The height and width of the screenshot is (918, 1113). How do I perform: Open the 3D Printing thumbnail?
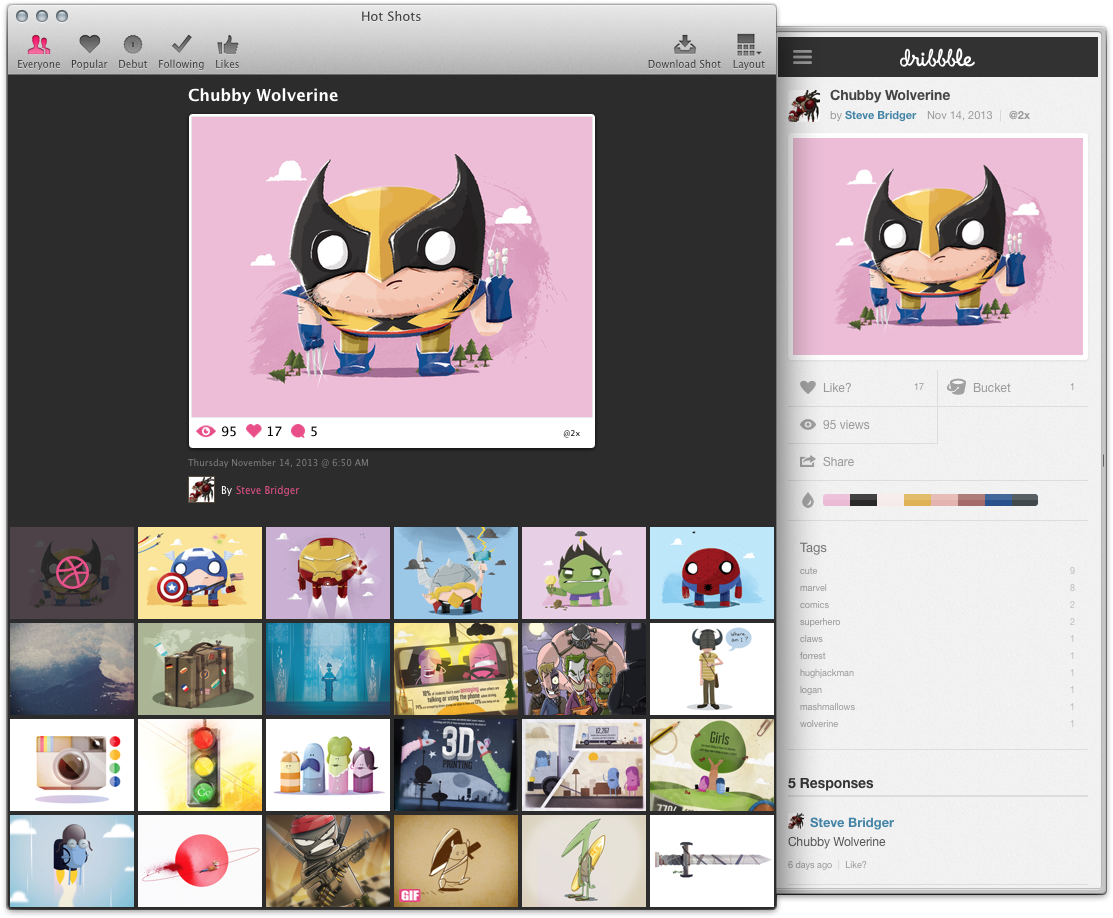click(x=456, y=765)
